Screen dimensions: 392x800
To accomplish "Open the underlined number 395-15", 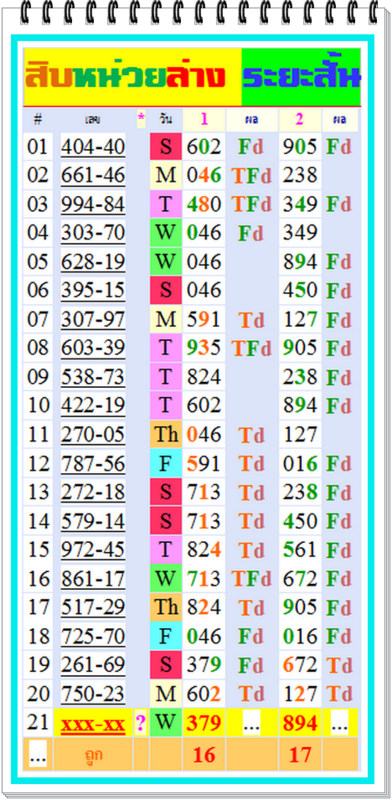I will [x=93, y=290].
